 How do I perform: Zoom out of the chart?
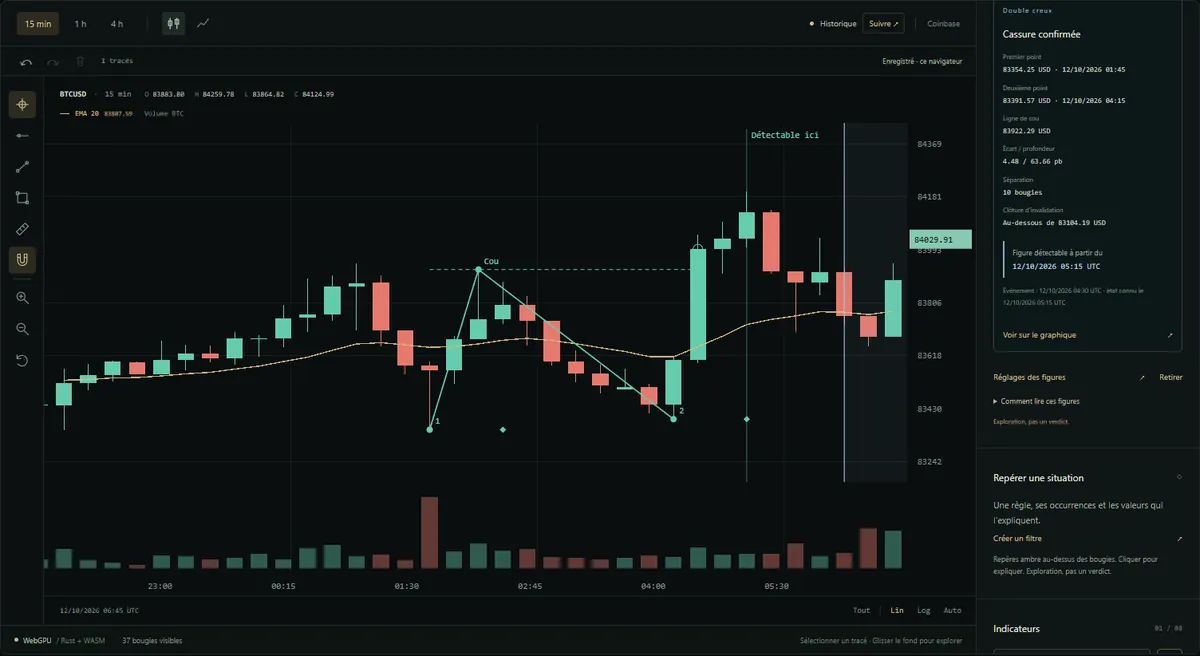(22, 329)
